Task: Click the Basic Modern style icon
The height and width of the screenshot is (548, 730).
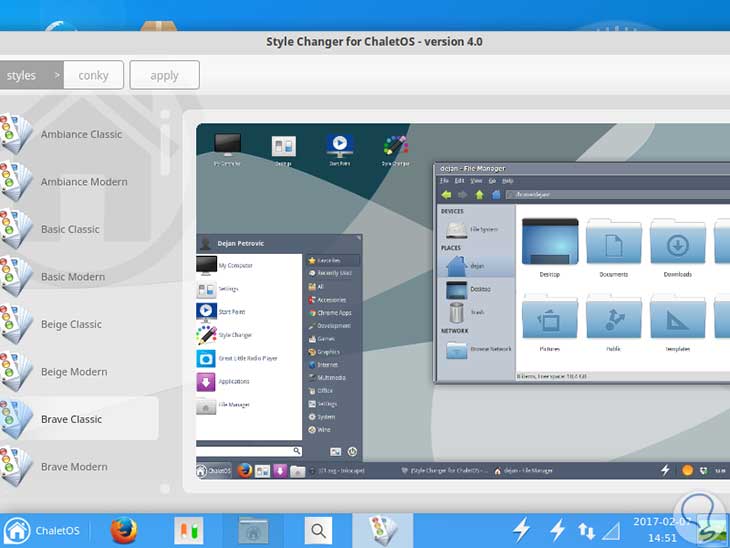Action: (16, 277)
